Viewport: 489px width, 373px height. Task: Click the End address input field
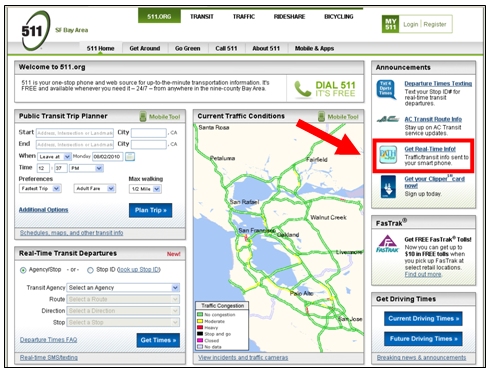75,145
